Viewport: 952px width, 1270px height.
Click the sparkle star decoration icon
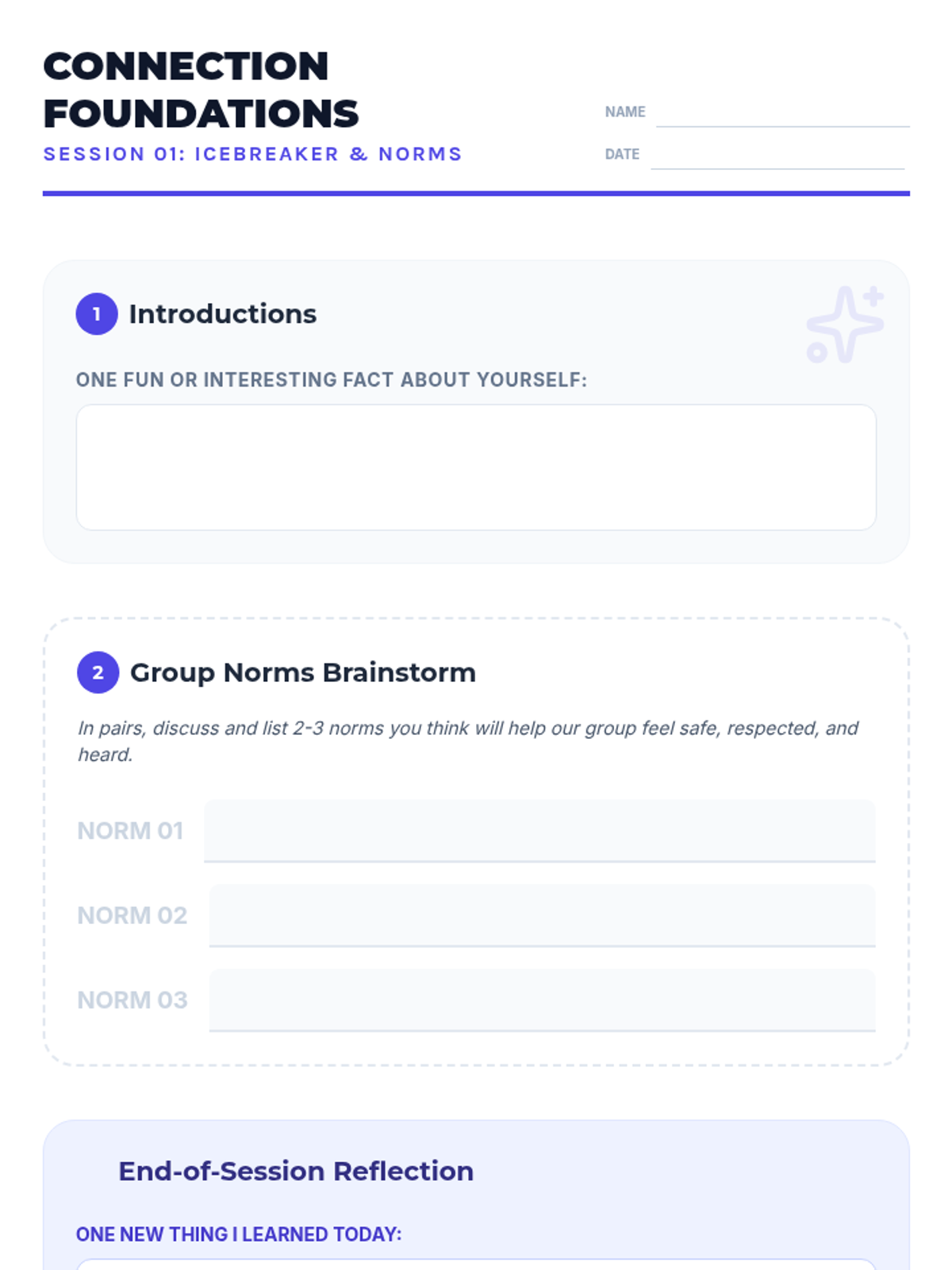click(x=845, y=324)
